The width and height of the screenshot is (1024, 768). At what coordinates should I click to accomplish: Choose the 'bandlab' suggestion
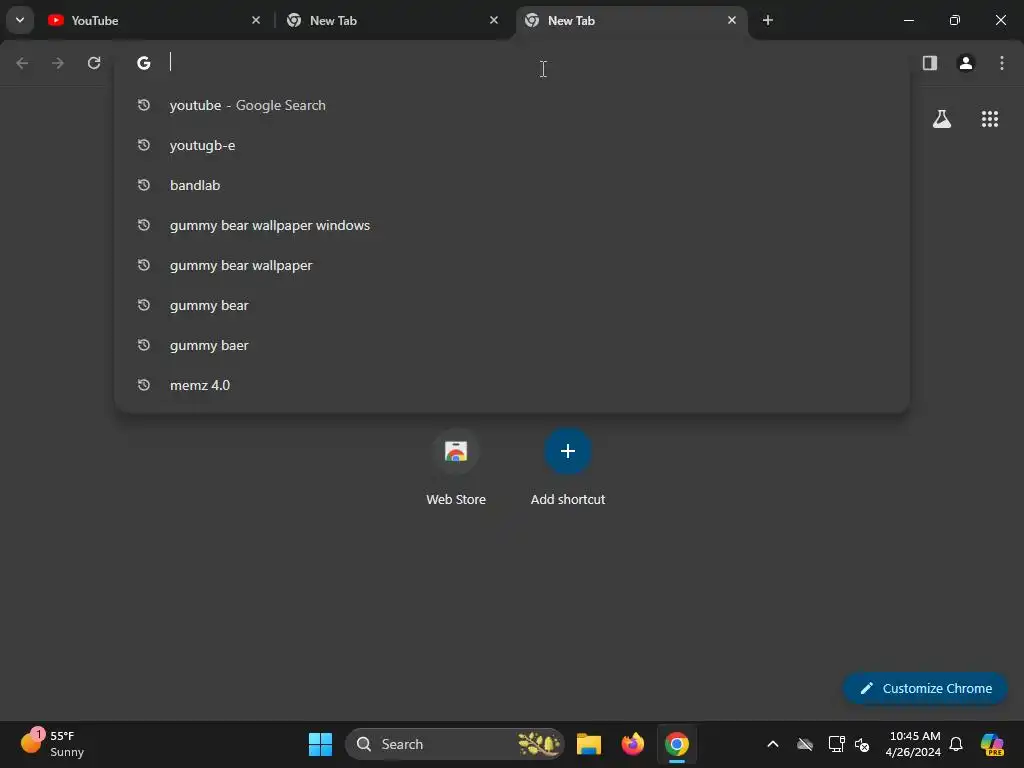[x=512, y=185]
